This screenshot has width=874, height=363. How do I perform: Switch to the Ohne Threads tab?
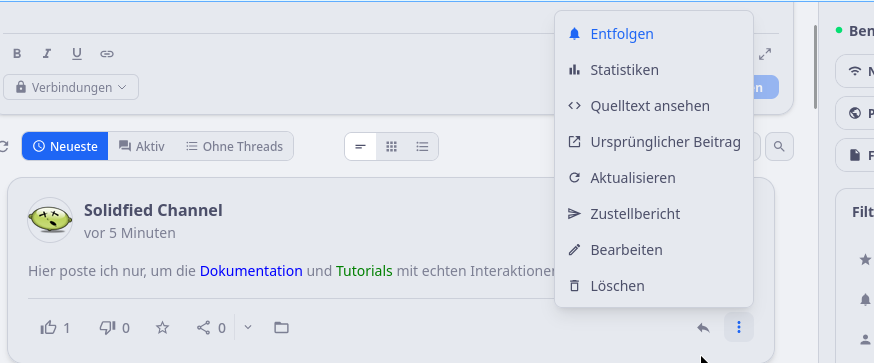click(x=234, y=147)
